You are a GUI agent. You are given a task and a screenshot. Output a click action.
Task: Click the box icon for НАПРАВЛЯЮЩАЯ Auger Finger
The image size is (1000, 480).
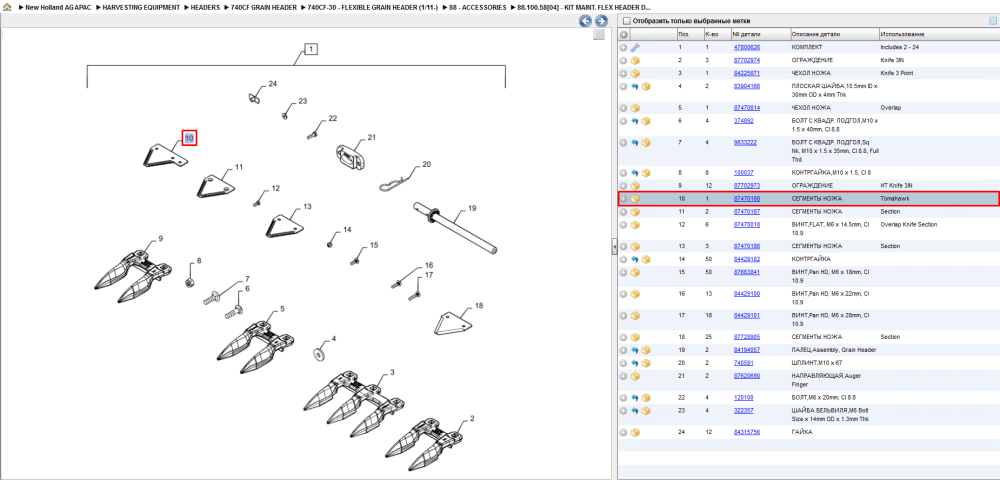[635, 376]
